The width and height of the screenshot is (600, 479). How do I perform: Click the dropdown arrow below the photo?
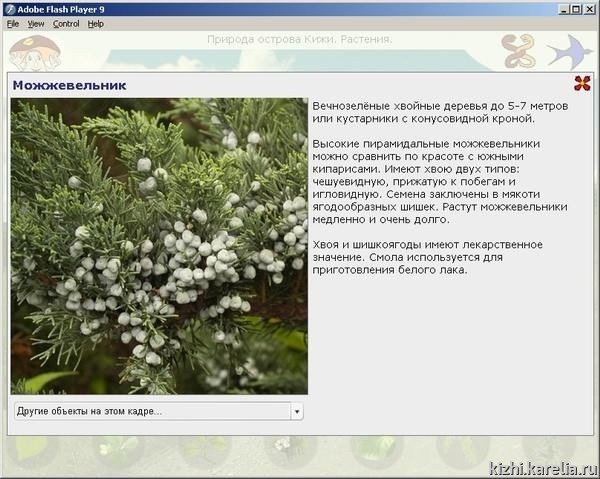click(297, 411)
